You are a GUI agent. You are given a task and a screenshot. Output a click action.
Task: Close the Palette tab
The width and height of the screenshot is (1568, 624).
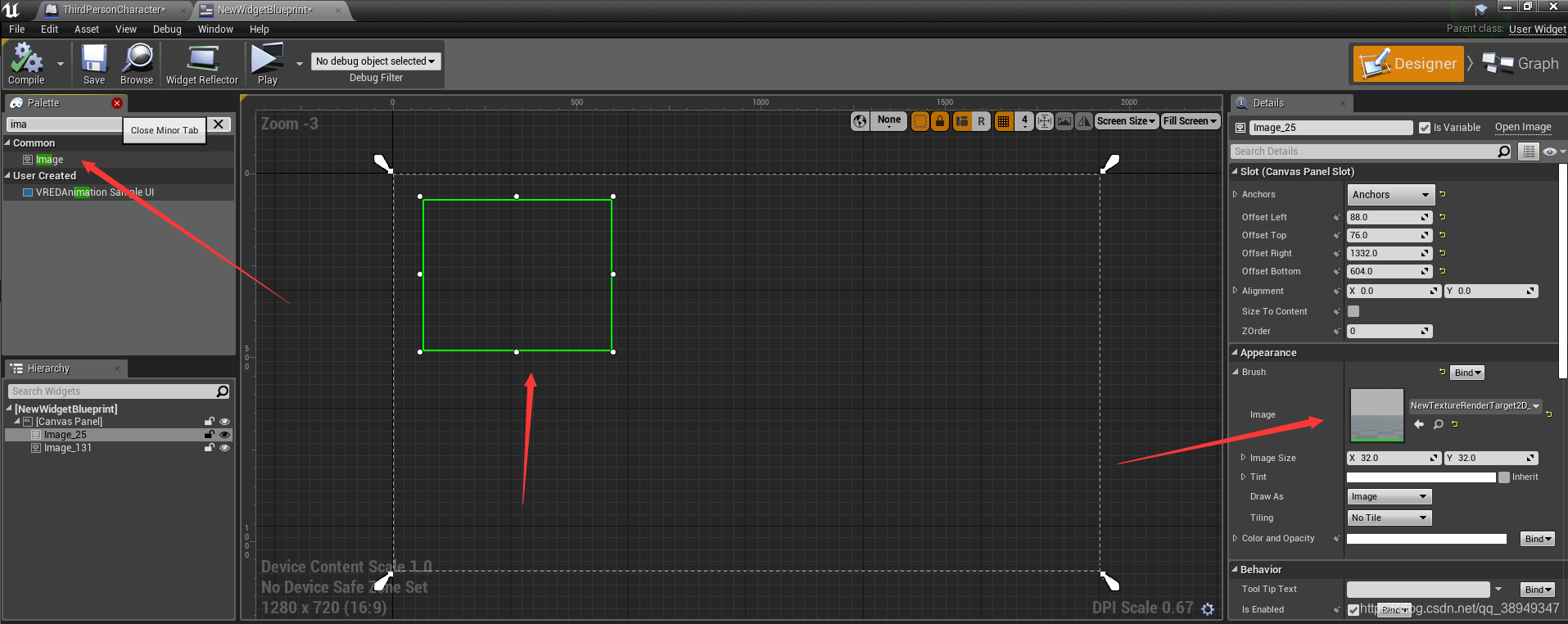click(117, 103)
